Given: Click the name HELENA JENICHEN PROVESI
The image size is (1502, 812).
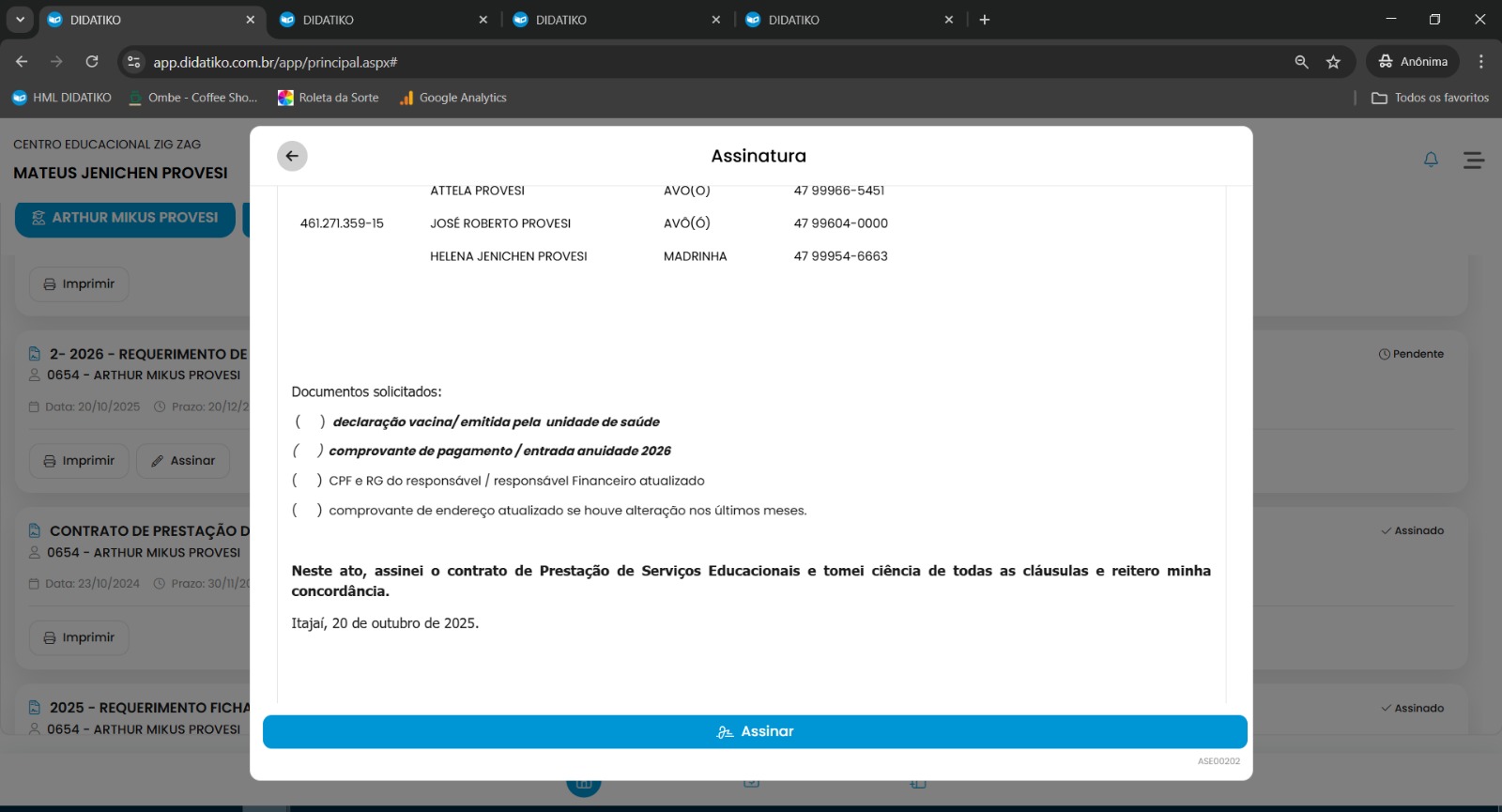Looking at the screenshot, I should click(x=509, y=256).
